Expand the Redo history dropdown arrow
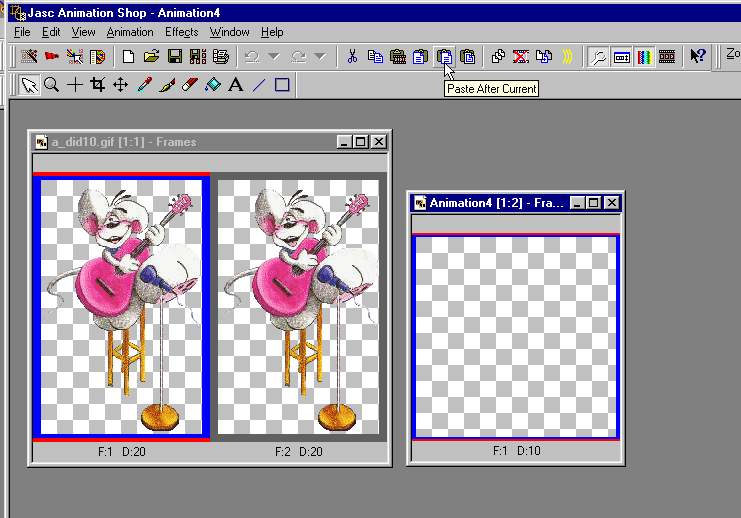 (320, 57)
